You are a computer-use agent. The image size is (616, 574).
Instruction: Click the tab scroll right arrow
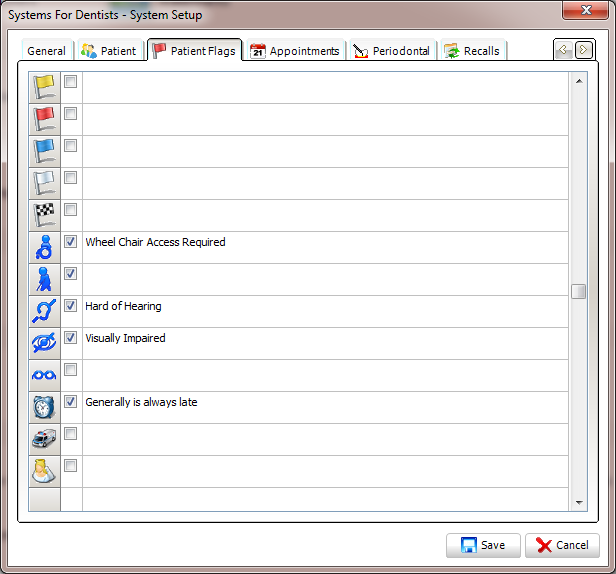(x=583, y=50)
